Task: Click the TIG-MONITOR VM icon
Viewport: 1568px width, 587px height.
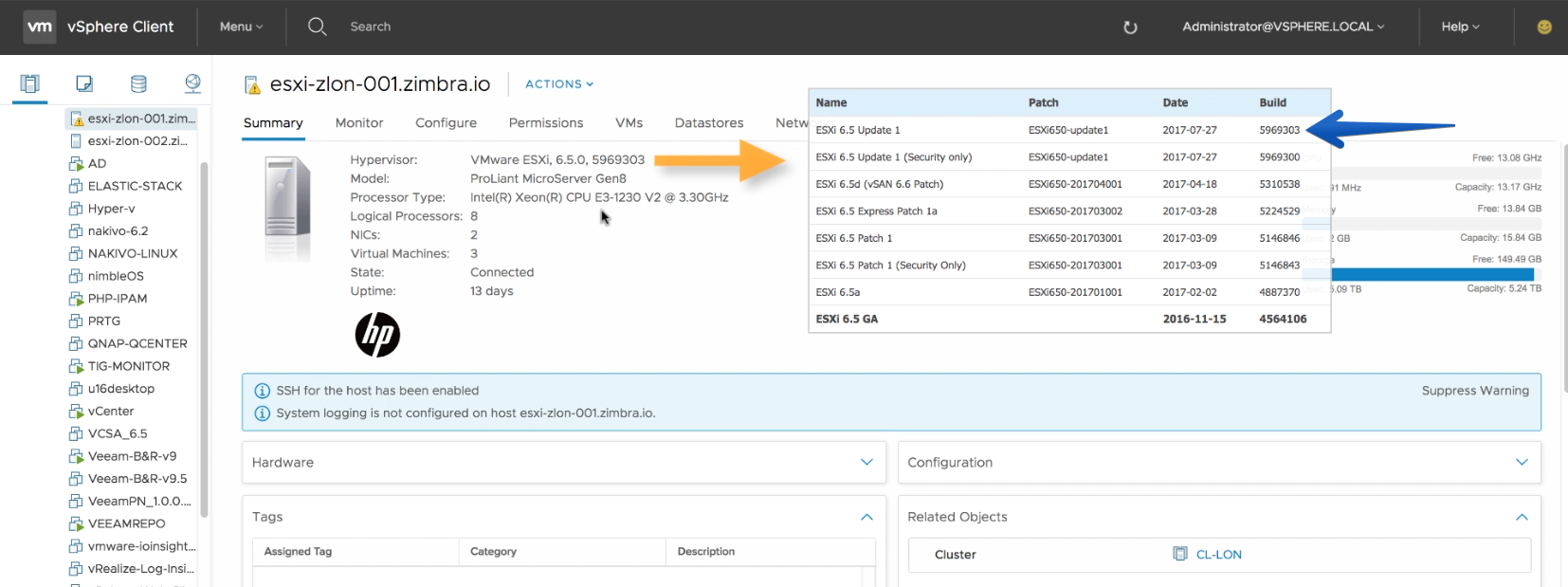Action: click(x=76, y=366)
